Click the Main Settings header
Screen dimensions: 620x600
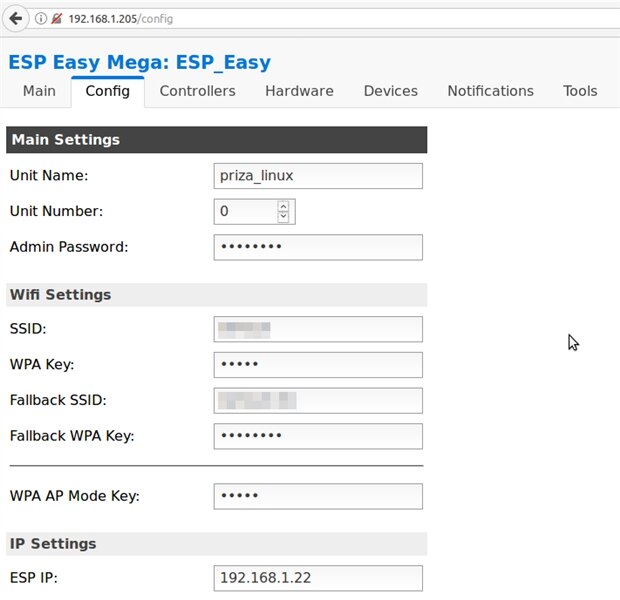coord(217,140)
